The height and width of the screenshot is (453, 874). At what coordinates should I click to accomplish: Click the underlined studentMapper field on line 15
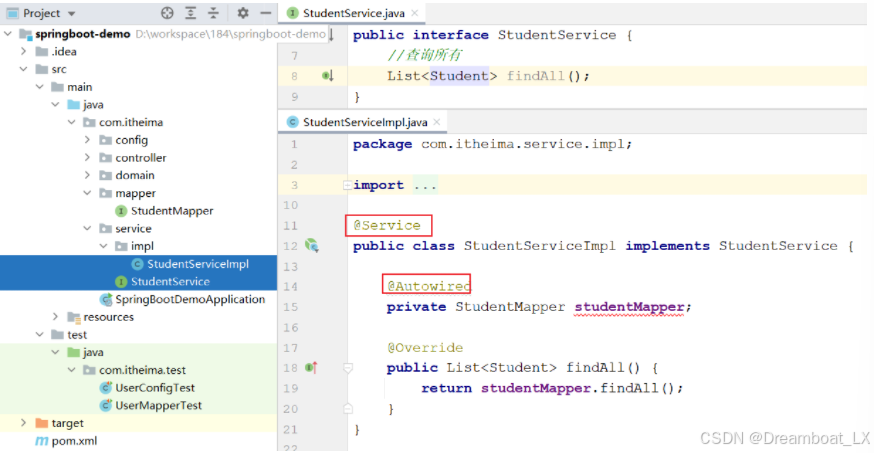(x=629, y=307)
